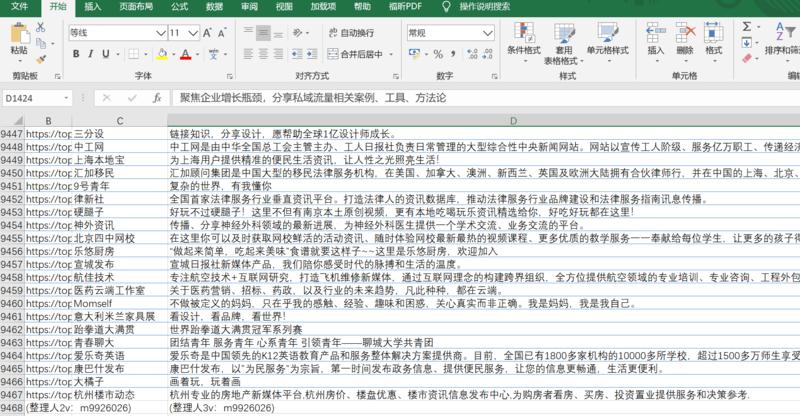Click the Paste clipboard icon
The image size is (800, 416).
tap(19, 34)
